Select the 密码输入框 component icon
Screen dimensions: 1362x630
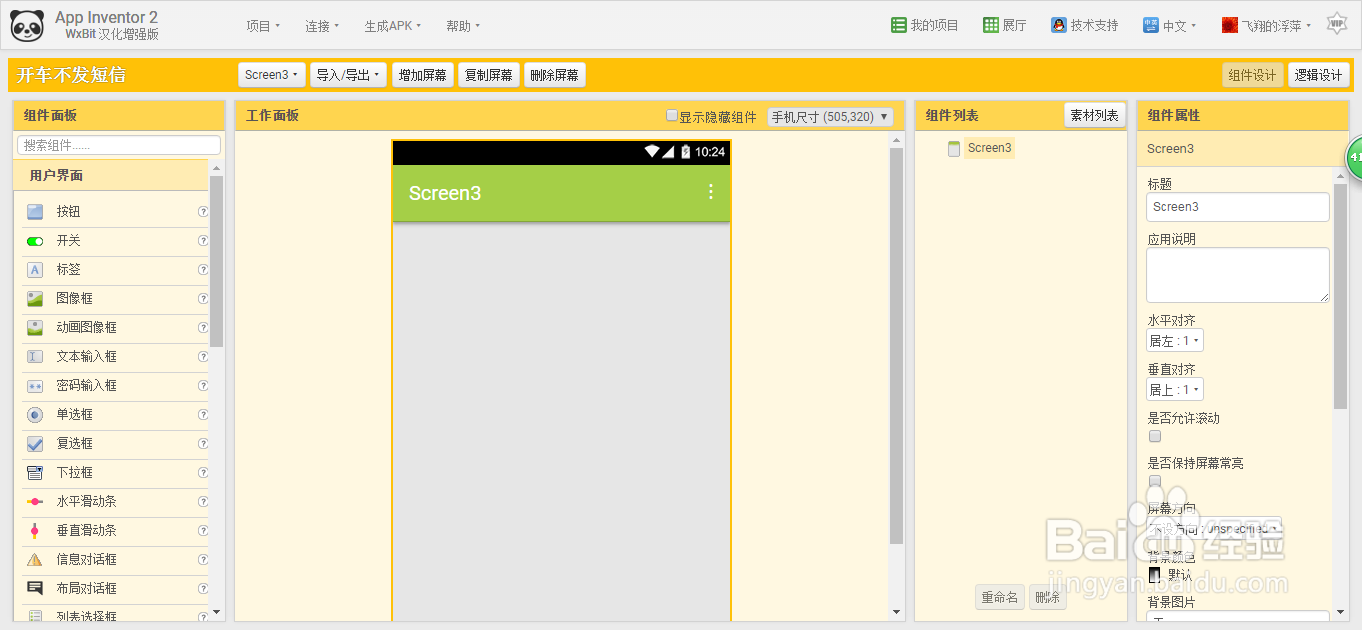pyautogui.click(x=35, y=386)
